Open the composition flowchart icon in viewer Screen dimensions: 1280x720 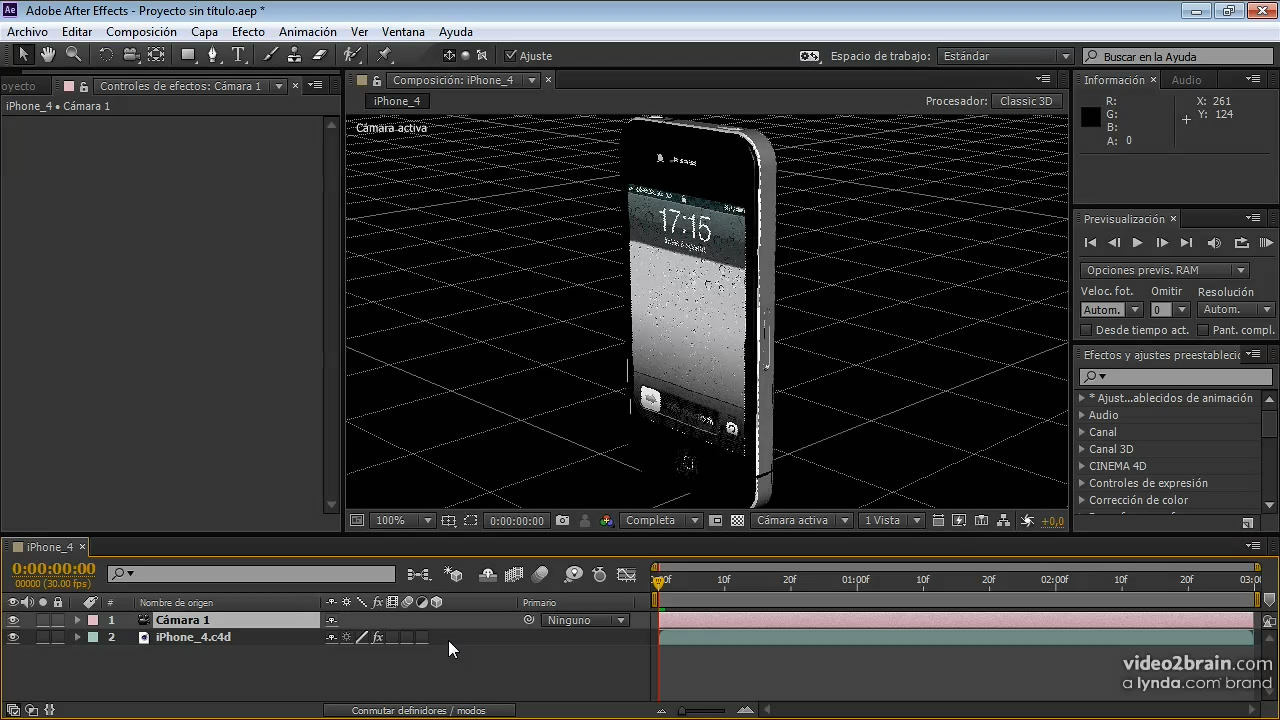pyautogui.click(x=1004, y=521)
